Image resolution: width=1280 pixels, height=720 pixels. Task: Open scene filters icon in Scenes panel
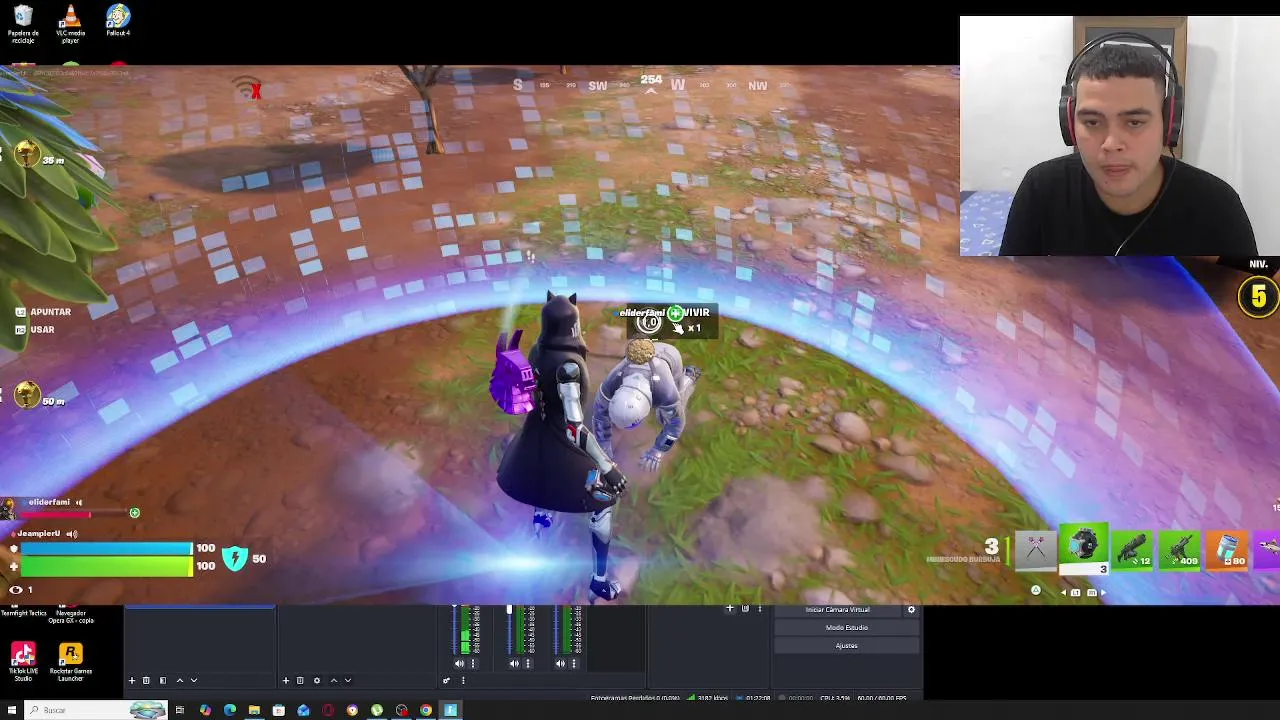[x=163, y=680]
